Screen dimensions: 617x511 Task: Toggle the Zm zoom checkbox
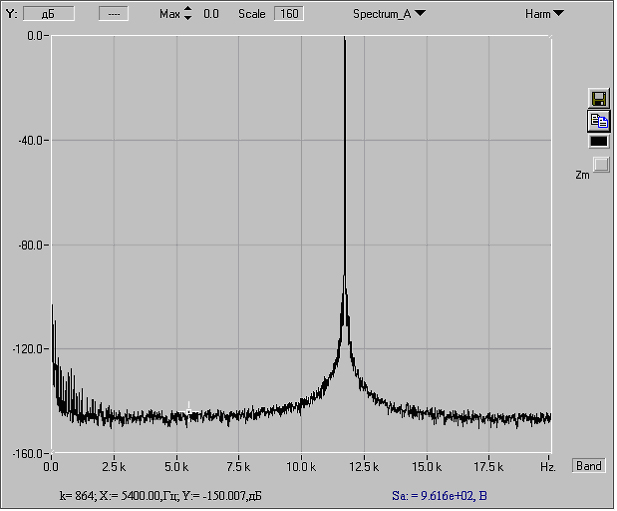click(x=600, y=164)
